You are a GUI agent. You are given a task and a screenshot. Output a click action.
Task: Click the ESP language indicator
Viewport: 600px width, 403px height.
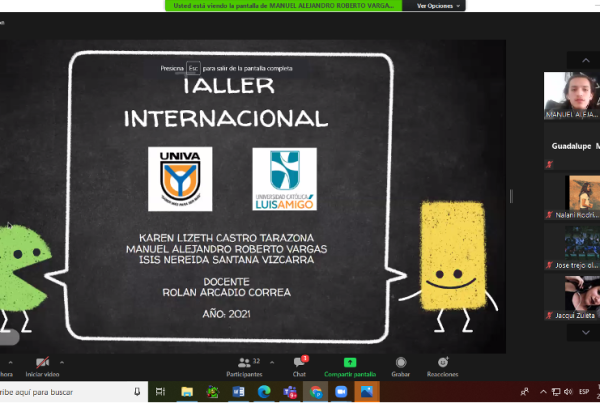coord(584,392)
